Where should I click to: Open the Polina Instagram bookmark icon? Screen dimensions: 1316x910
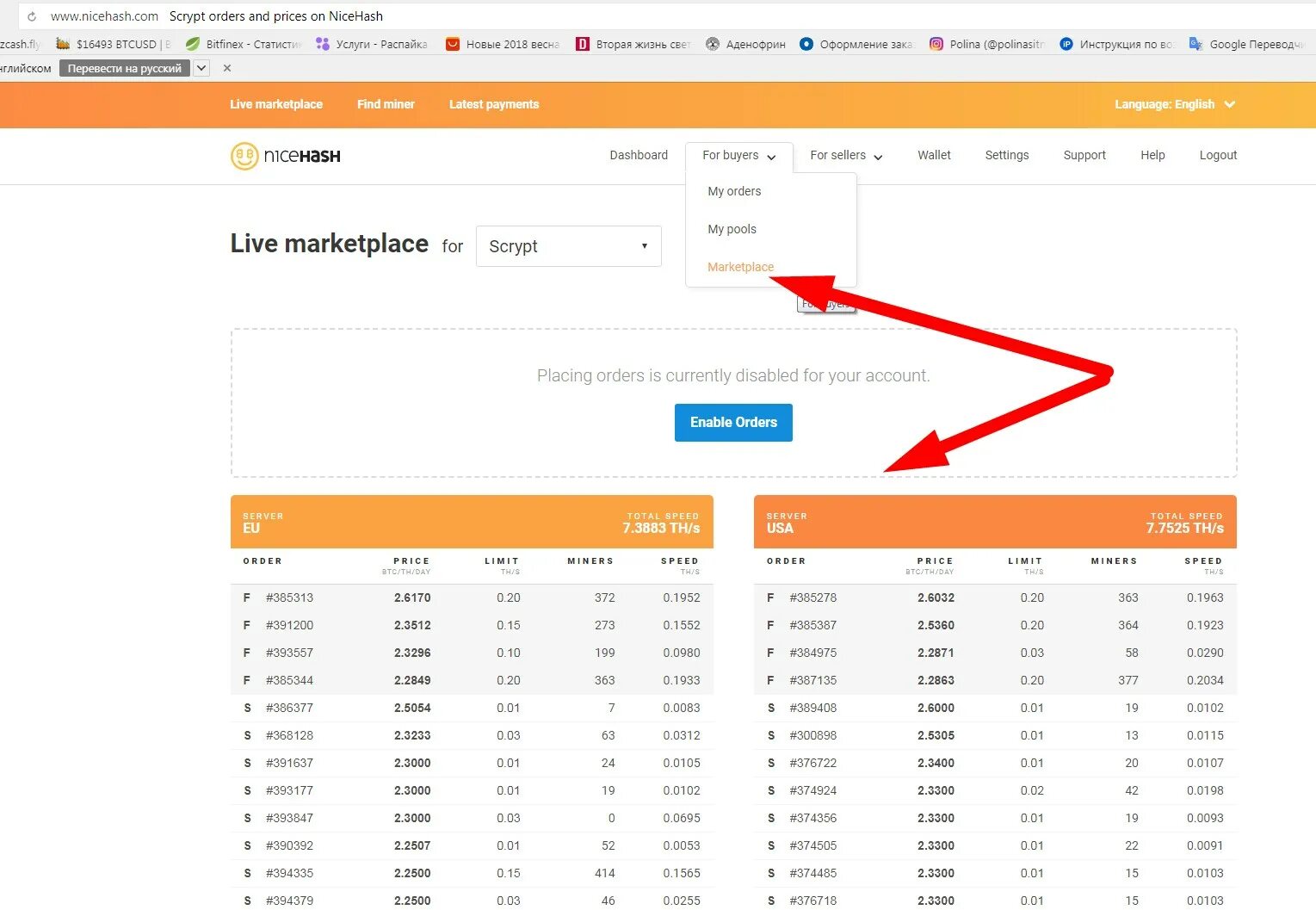tap(936, 44)
